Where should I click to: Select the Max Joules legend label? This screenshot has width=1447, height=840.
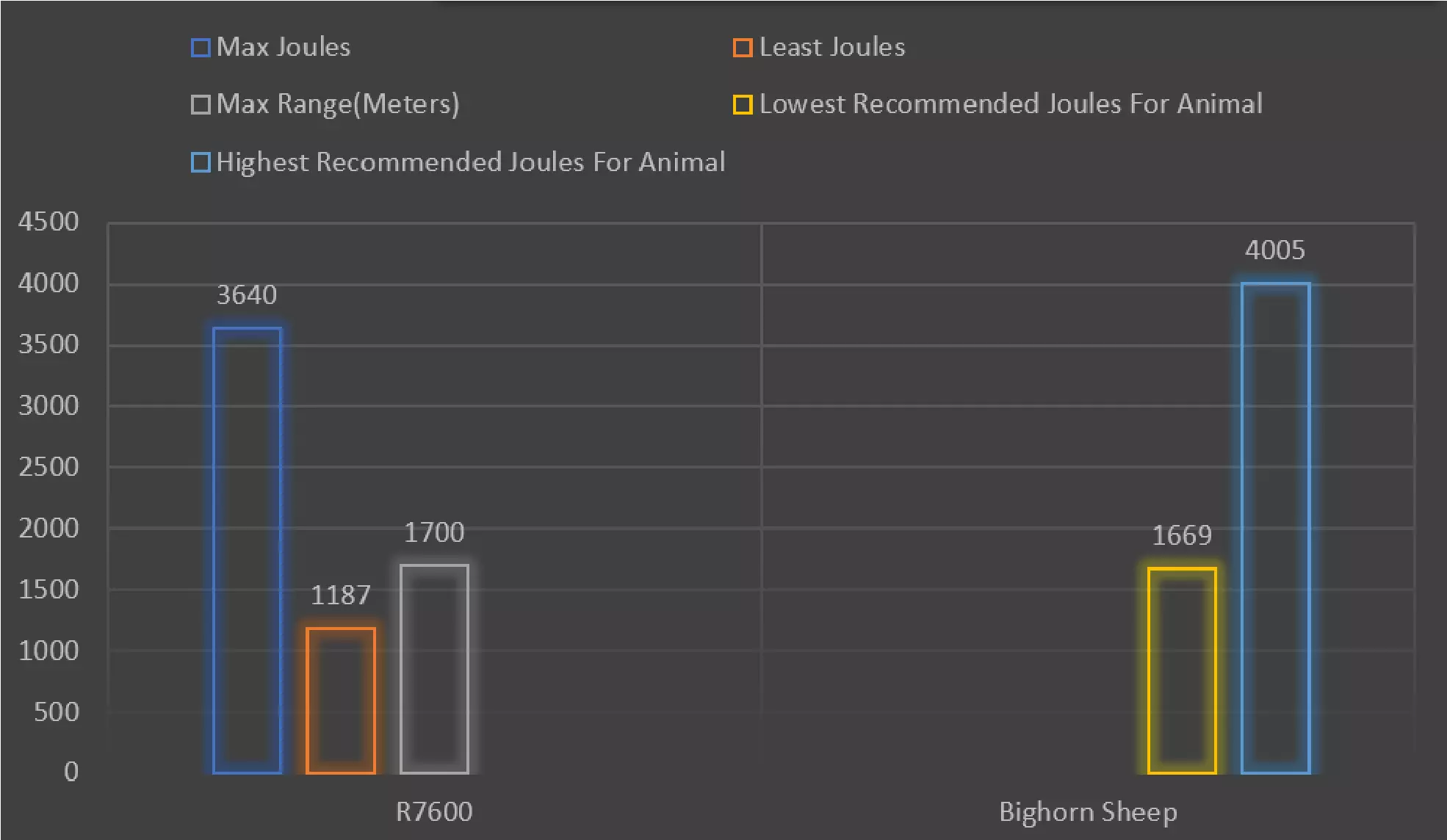click(x=284, y=47)
